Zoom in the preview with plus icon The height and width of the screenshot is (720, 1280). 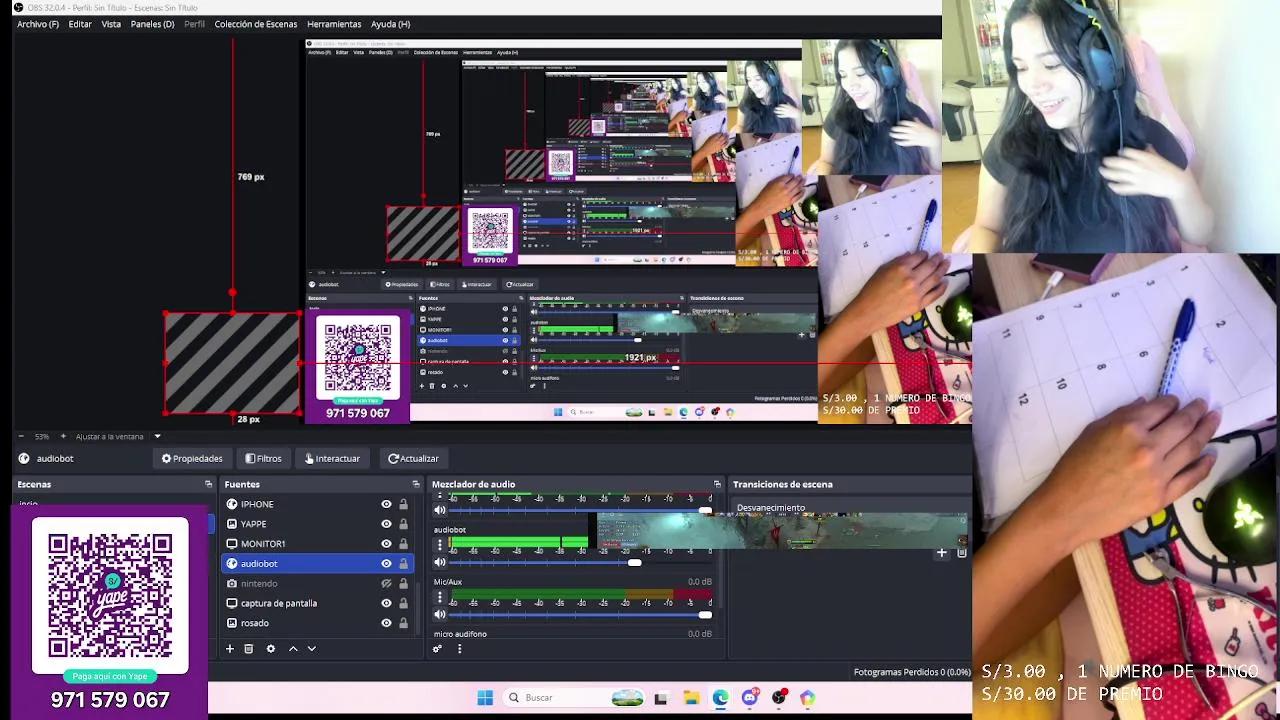tap(63, 436)
